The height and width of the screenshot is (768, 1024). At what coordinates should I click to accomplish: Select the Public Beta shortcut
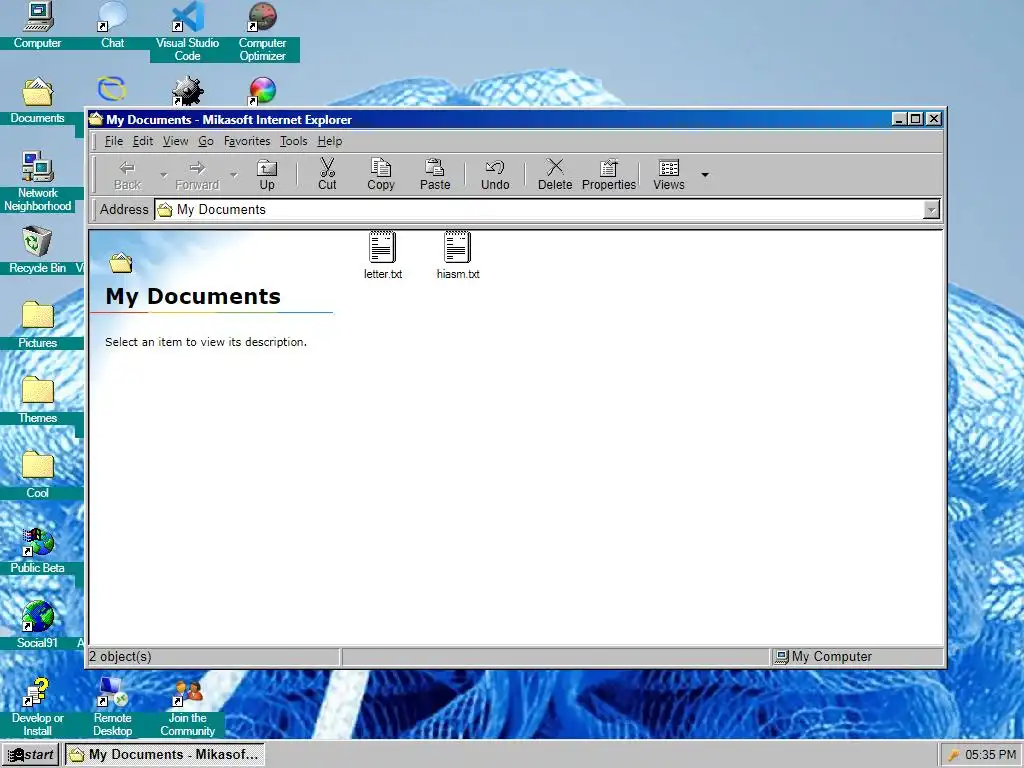[37, 551]
